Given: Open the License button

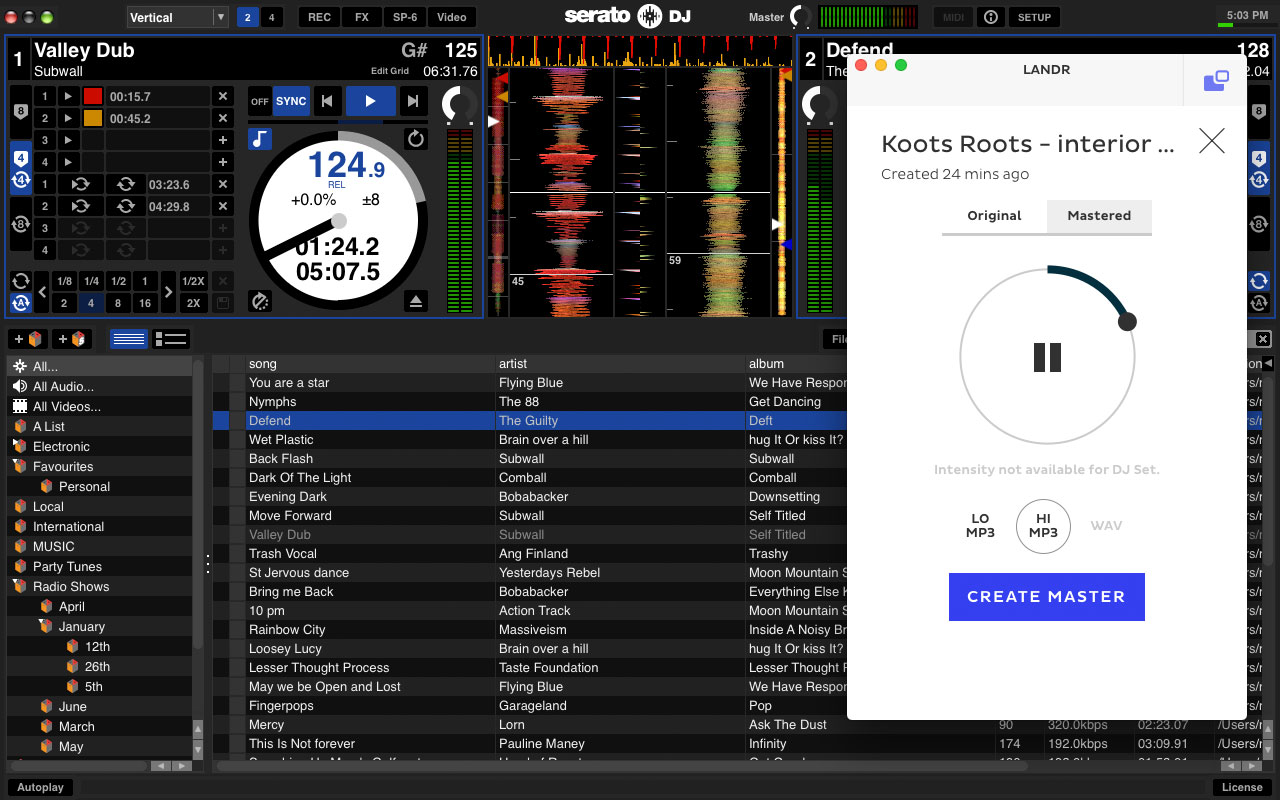Looking at the screenshot, I should 1242,787.
